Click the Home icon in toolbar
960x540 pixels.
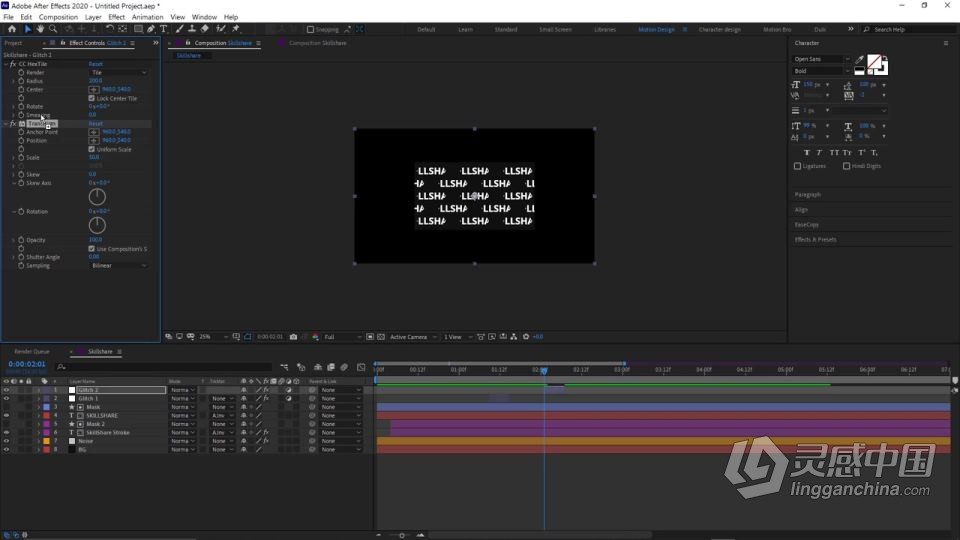pos(13,29)
